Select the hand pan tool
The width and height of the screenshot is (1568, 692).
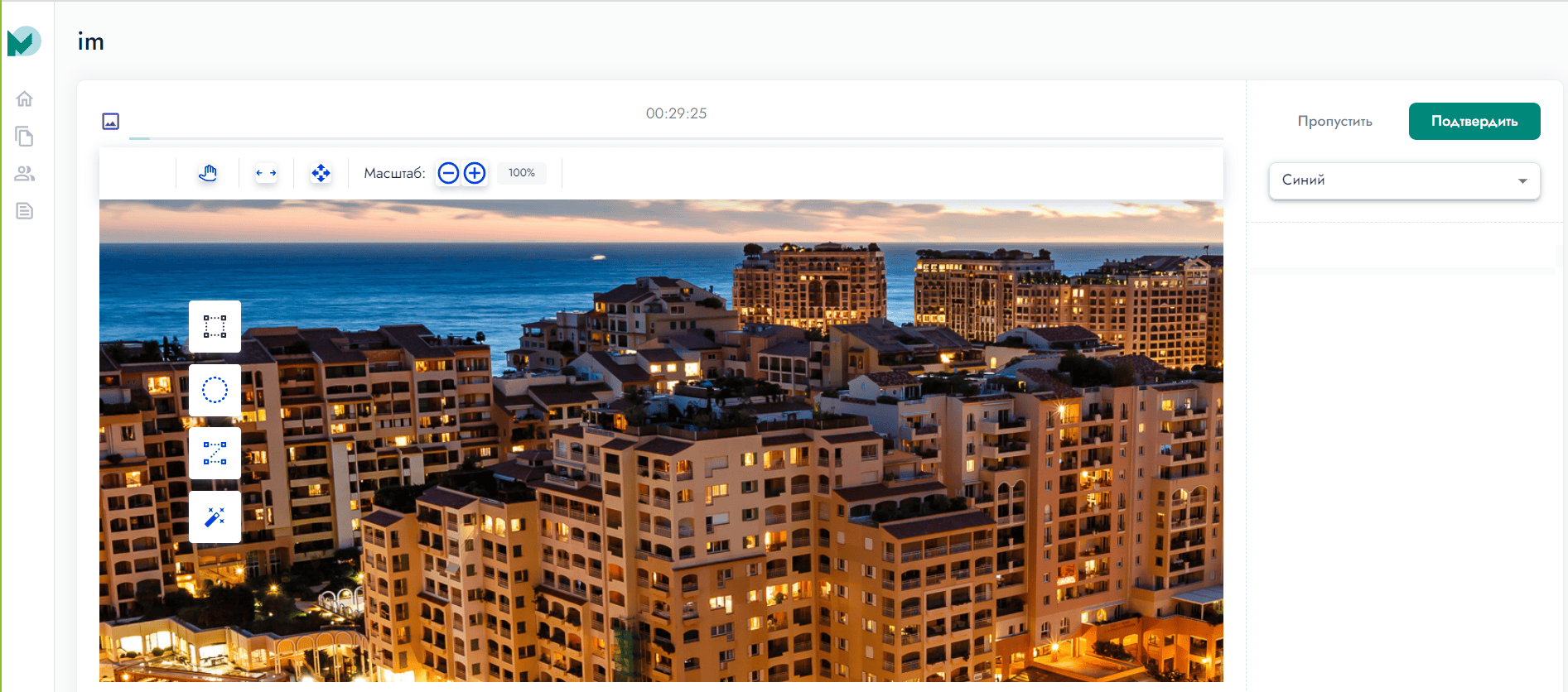[x=208, y=173]
